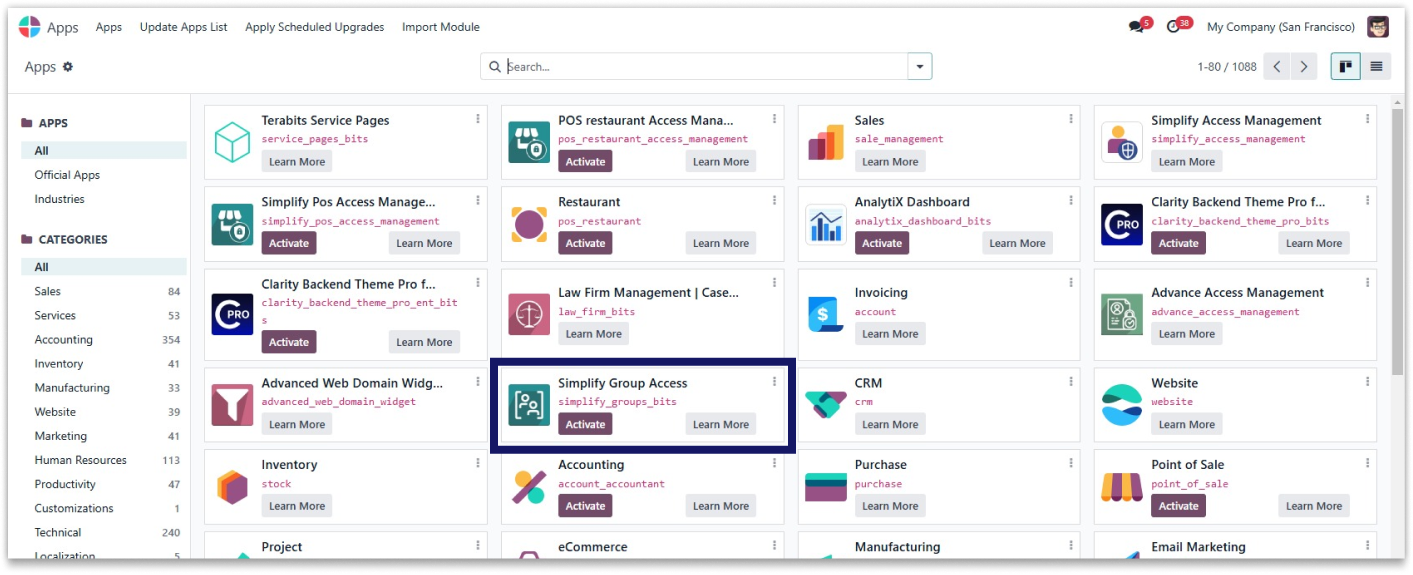Viewport: 1413px width, 575px height.
Task: Click the AnalytiX Dashboard icon
Action: pyautogui.click(x=825, y=224)
